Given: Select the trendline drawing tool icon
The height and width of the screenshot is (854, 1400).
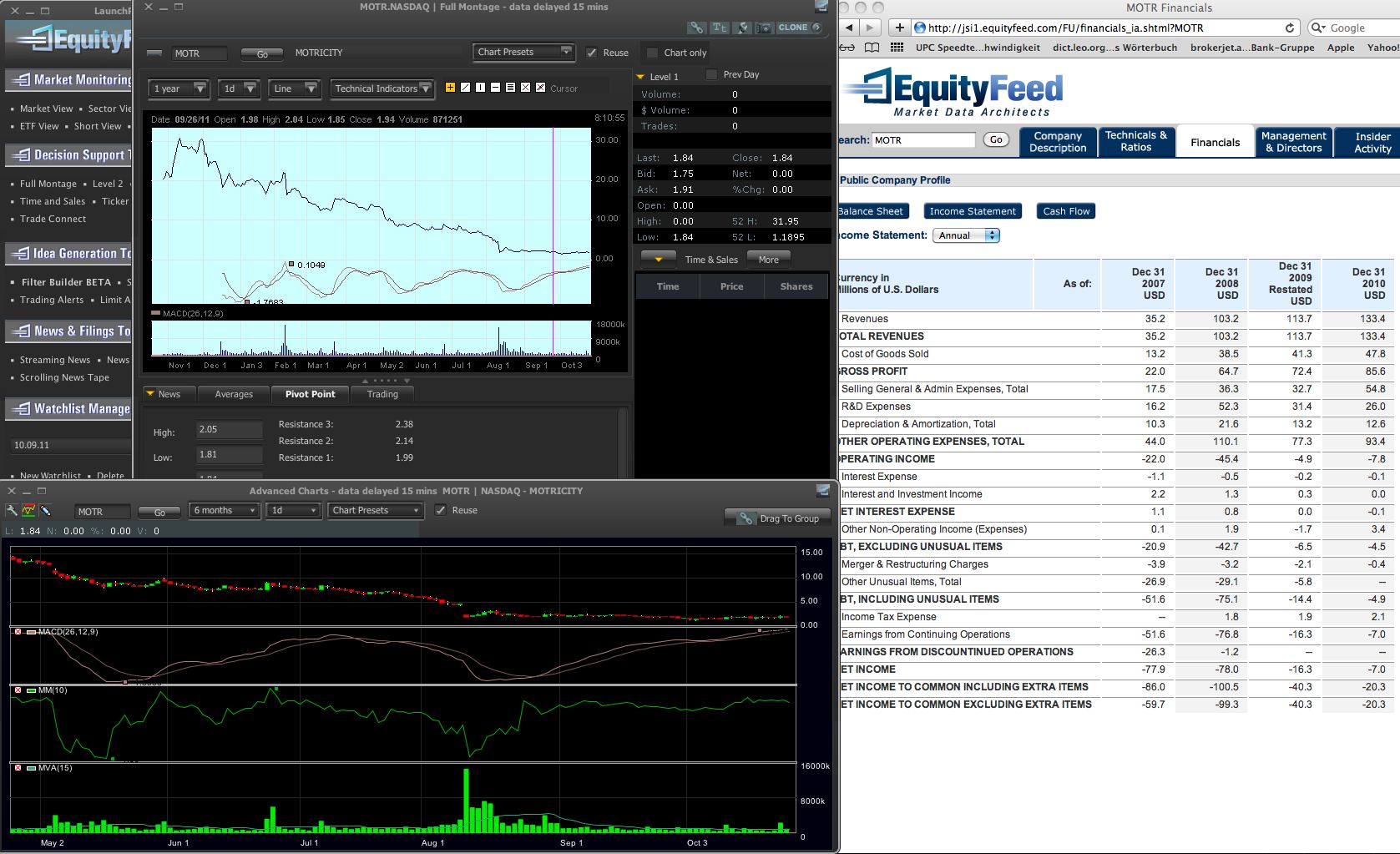Looking at the screenshot, I should click(466, 88).
